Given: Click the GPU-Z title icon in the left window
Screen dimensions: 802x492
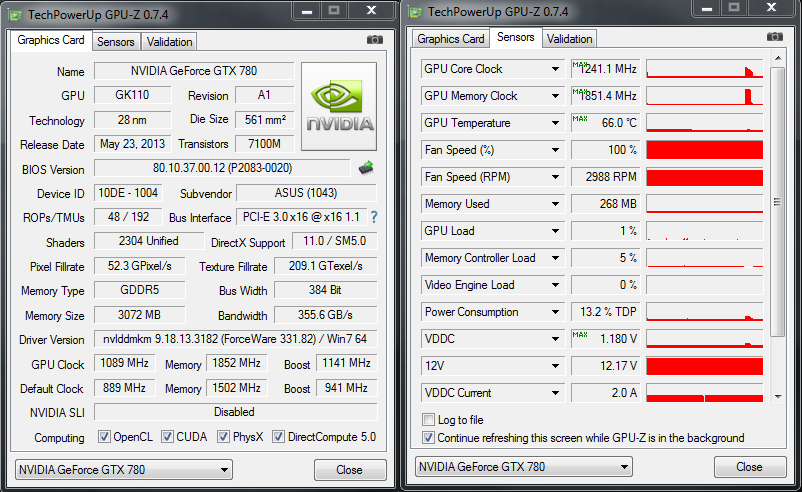Looking at the screenshot, I should (x=16, y=15).
